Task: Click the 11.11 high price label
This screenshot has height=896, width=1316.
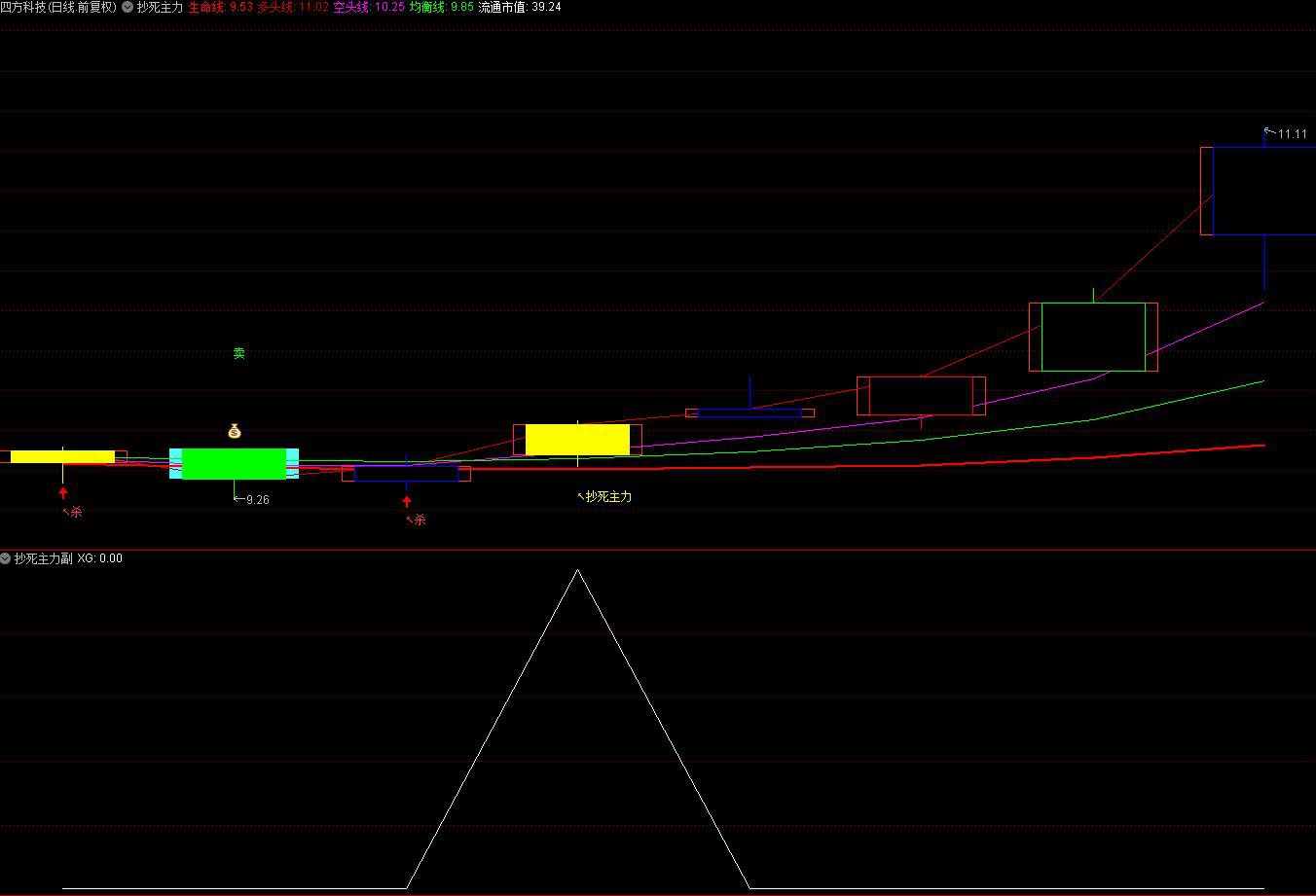Action: click(1293, 134)
